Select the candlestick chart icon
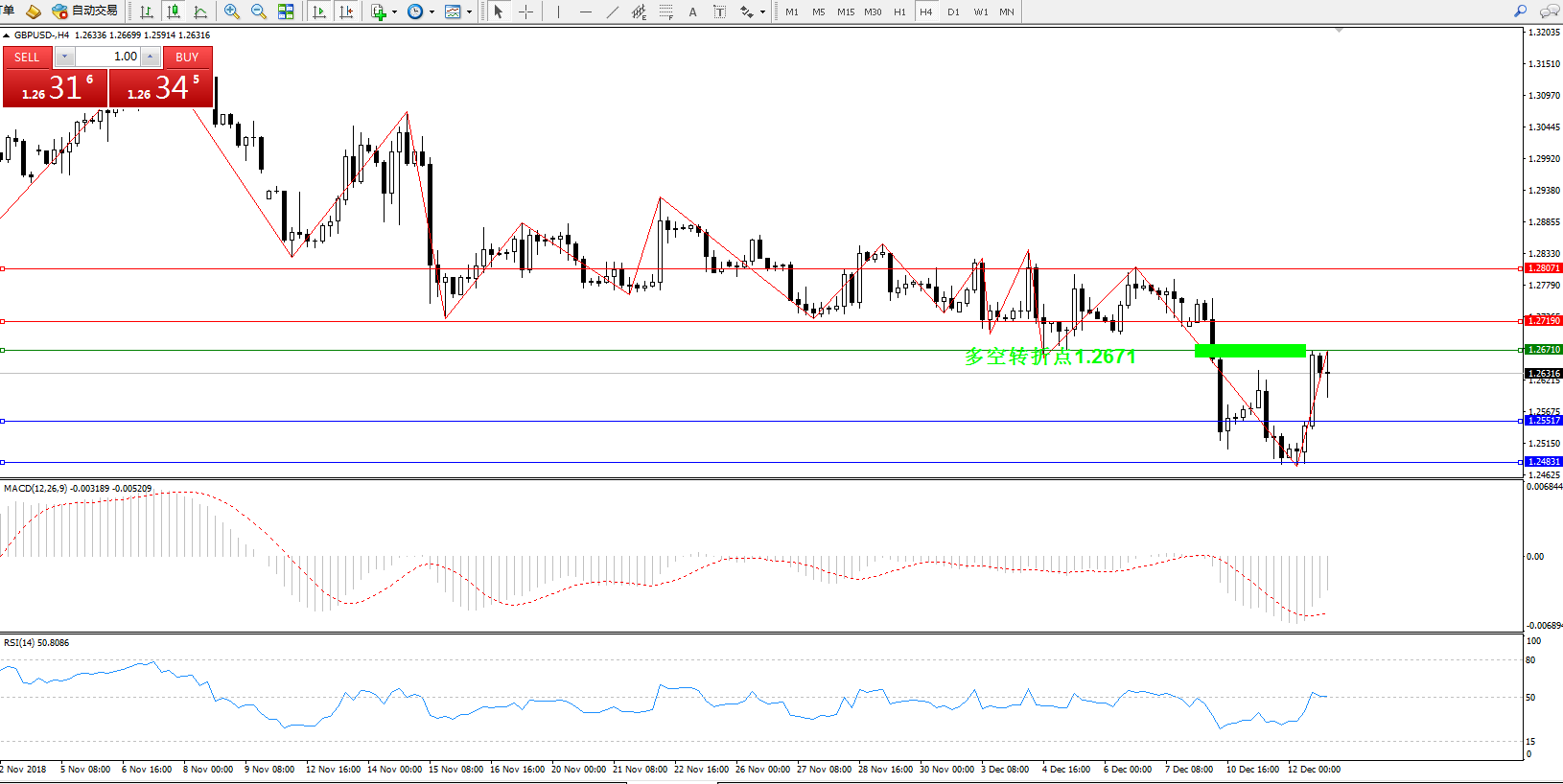 click(x=174, y=12)
